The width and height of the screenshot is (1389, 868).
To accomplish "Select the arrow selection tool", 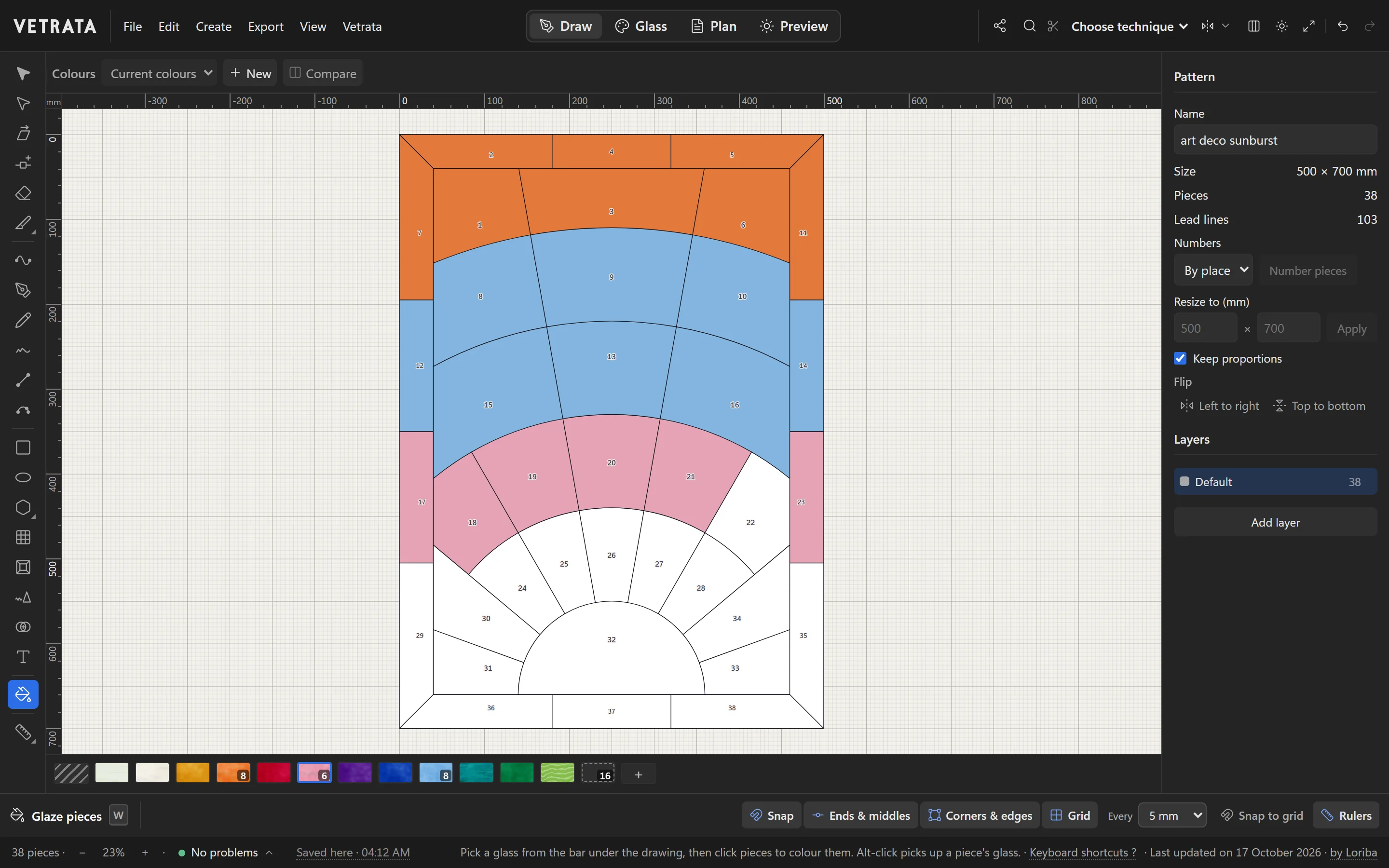I will (23, 73).
